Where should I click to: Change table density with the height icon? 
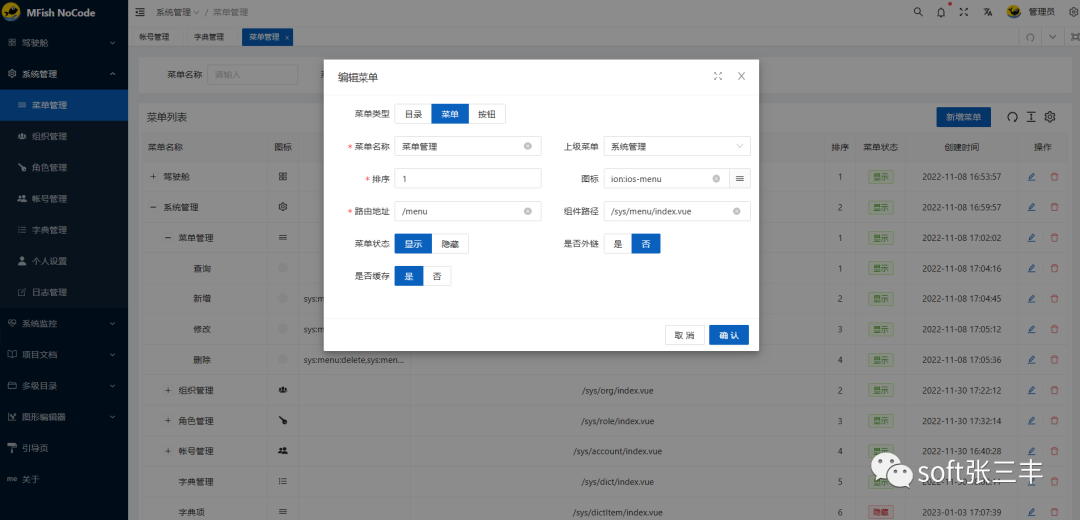(x=1031, y=117)
